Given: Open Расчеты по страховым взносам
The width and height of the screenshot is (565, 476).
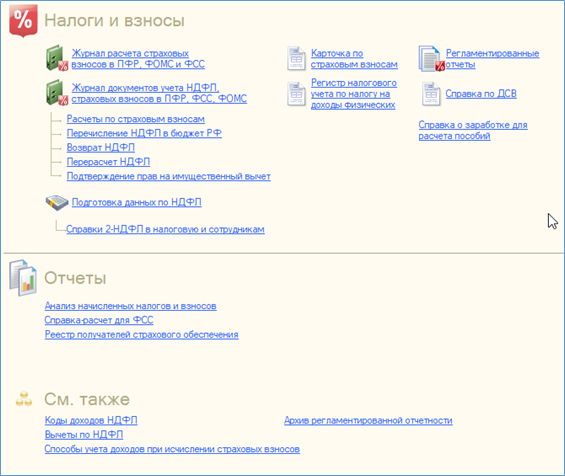Looking at the screenshot, I should (135, 119).
